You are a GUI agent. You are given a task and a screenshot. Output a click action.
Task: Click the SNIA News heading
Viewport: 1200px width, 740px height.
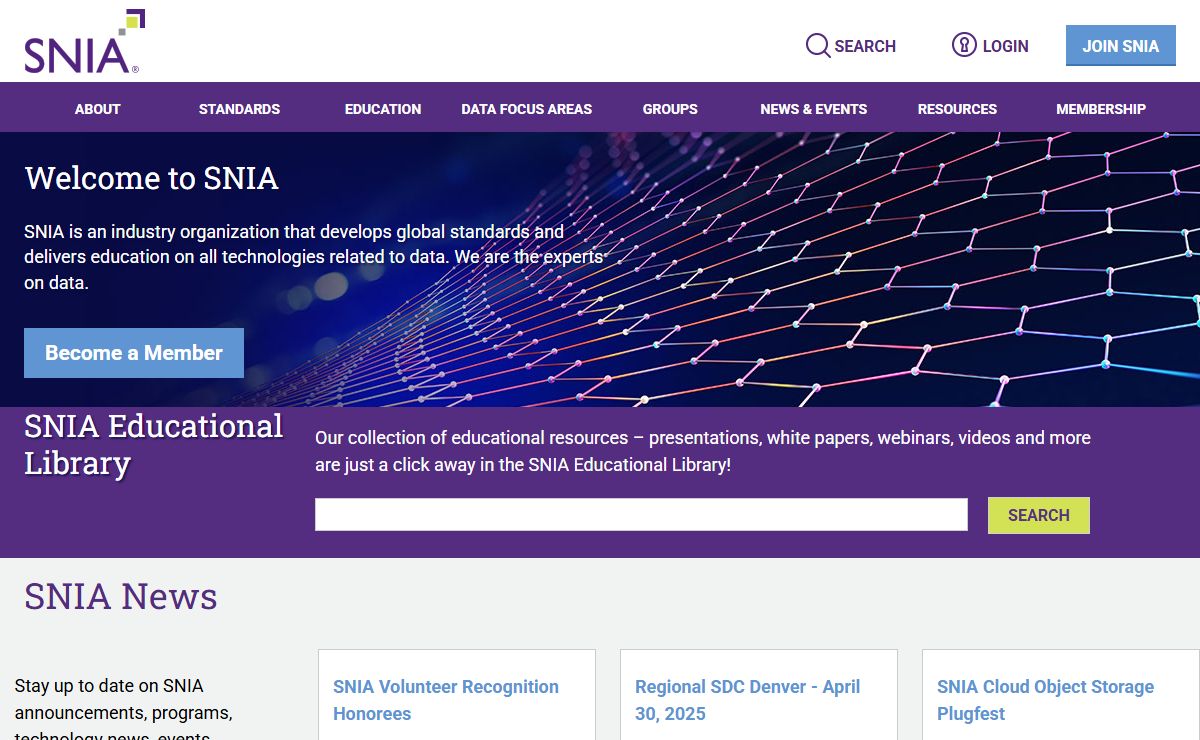tap(120, 596)
